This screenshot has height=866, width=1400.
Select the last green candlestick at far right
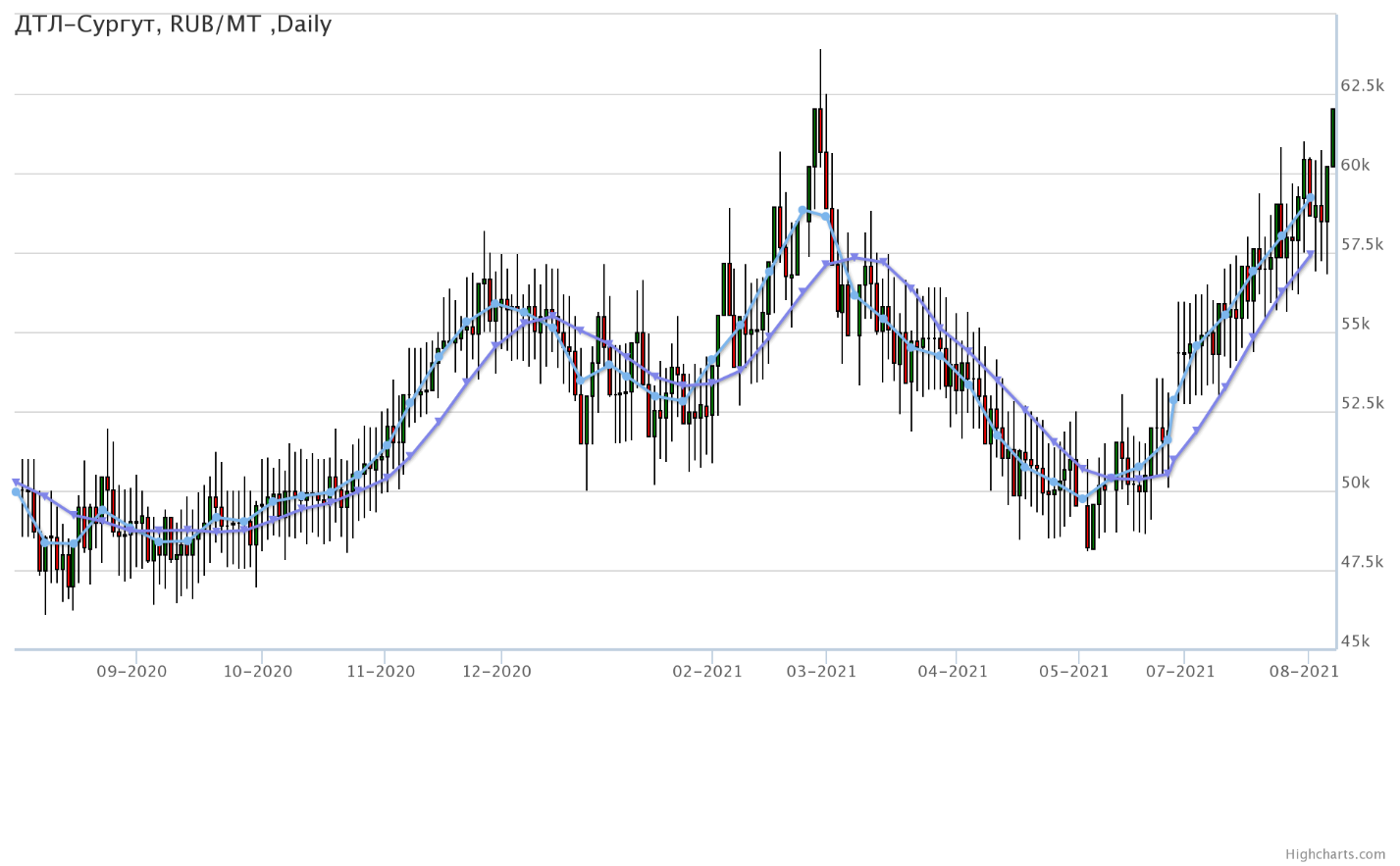pos(1332,137)
